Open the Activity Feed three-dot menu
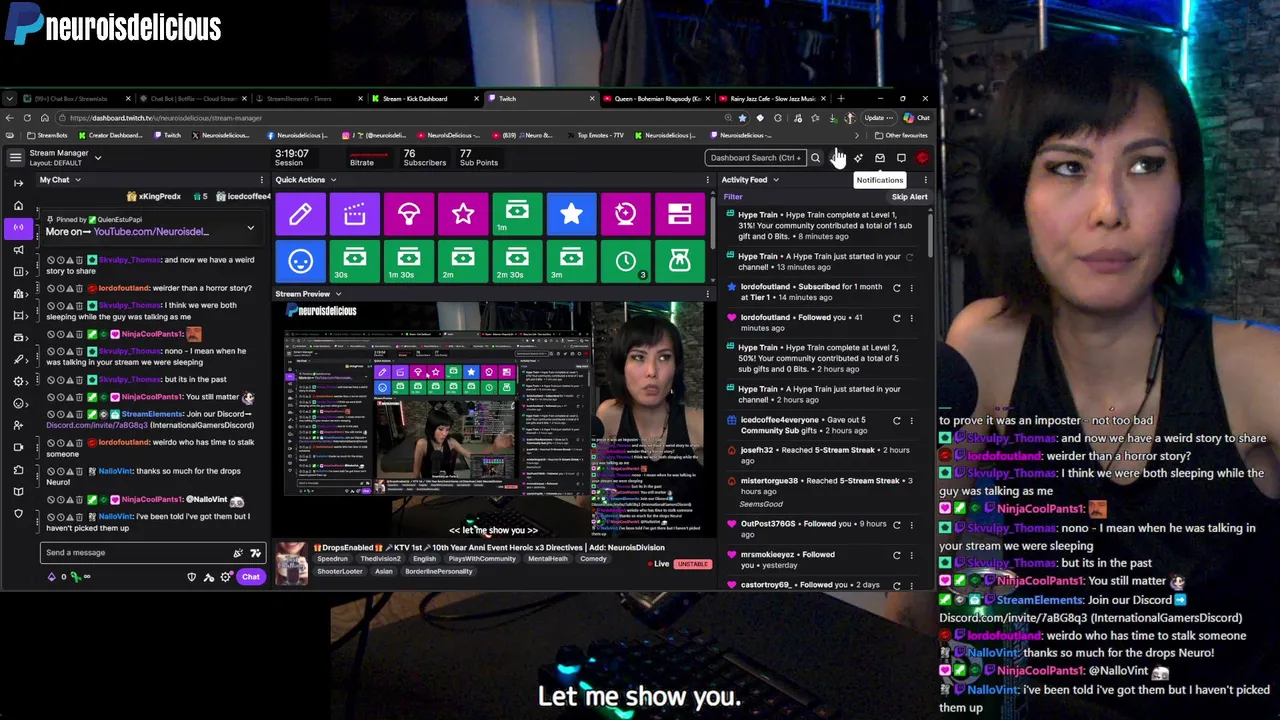This screenshot has height=720, width=1280. click(925, 180)
